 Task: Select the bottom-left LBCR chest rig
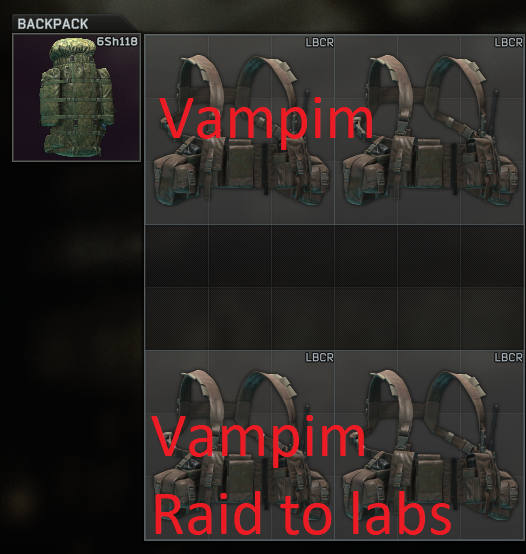click(x=240, y=445)
